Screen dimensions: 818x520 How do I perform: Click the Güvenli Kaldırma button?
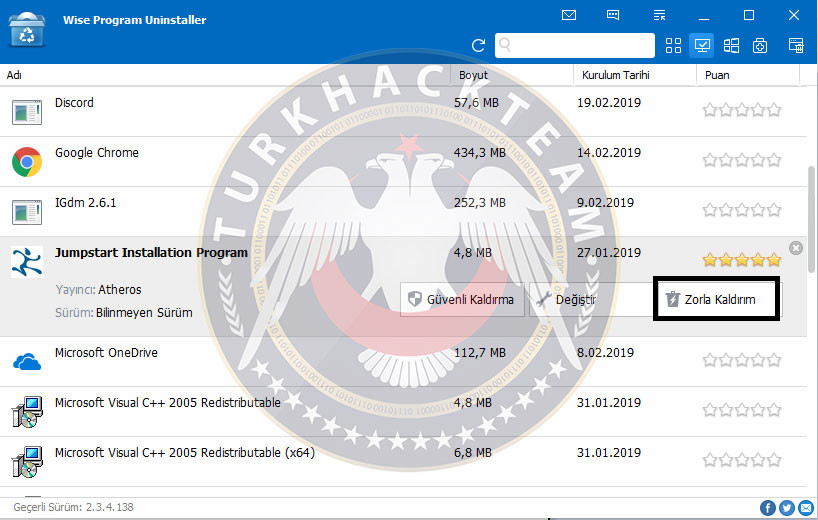(462, 299)
